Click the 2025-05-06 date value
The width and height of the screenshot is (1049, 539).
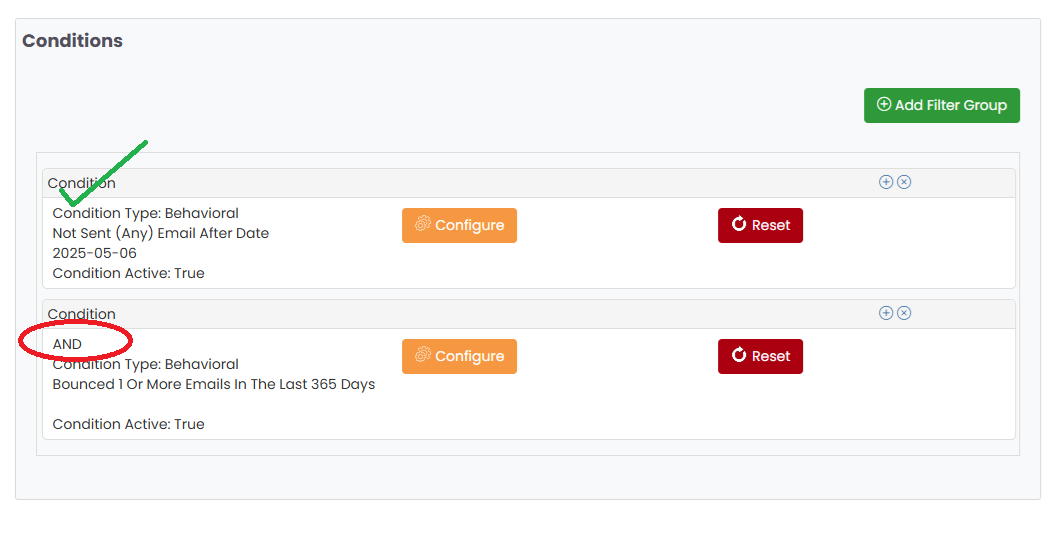pos(95,253)
